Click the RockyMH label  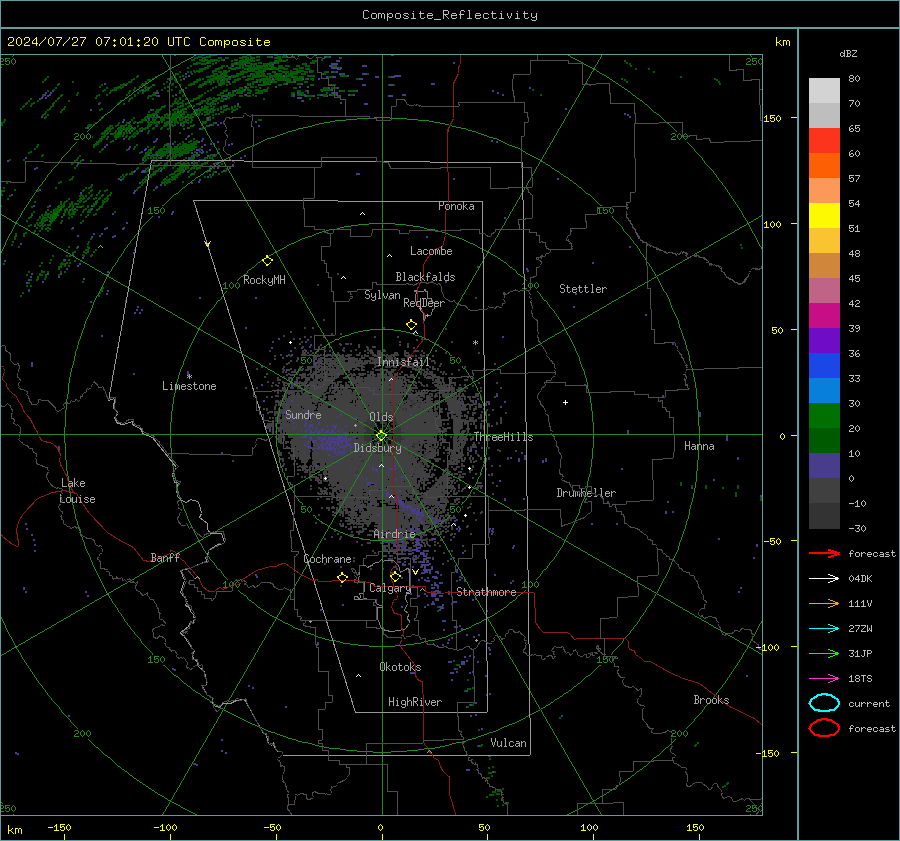(264, 280)
